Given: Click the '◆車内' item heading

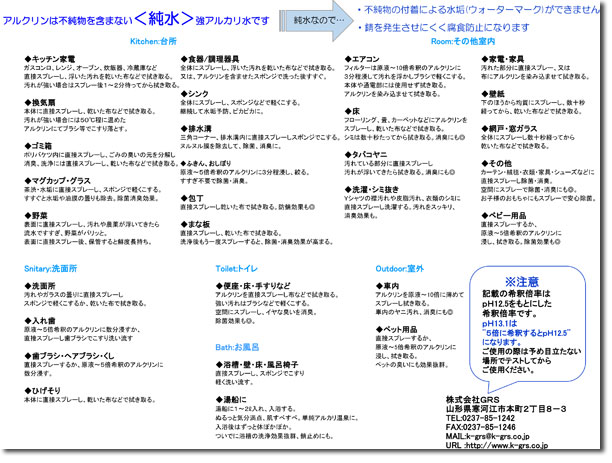Looking at the screenshot, I should point(387,286).
